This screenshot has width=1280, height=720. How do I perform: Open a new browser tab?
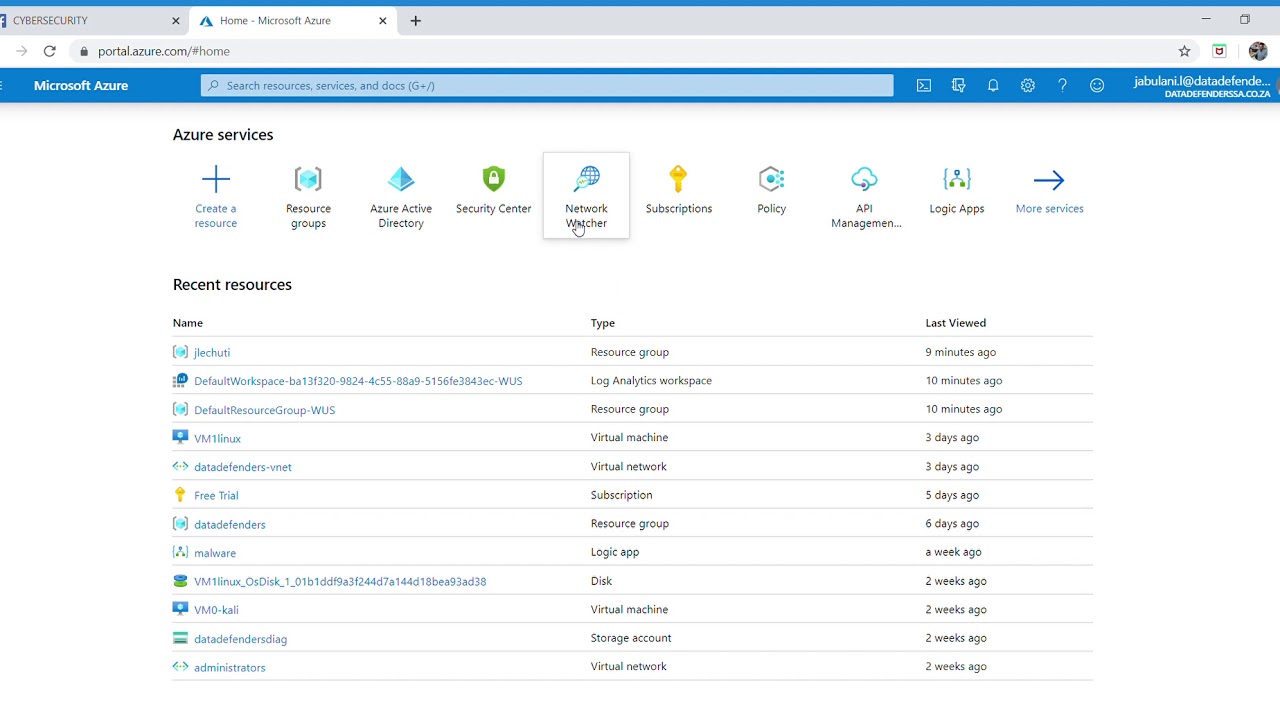416,21
